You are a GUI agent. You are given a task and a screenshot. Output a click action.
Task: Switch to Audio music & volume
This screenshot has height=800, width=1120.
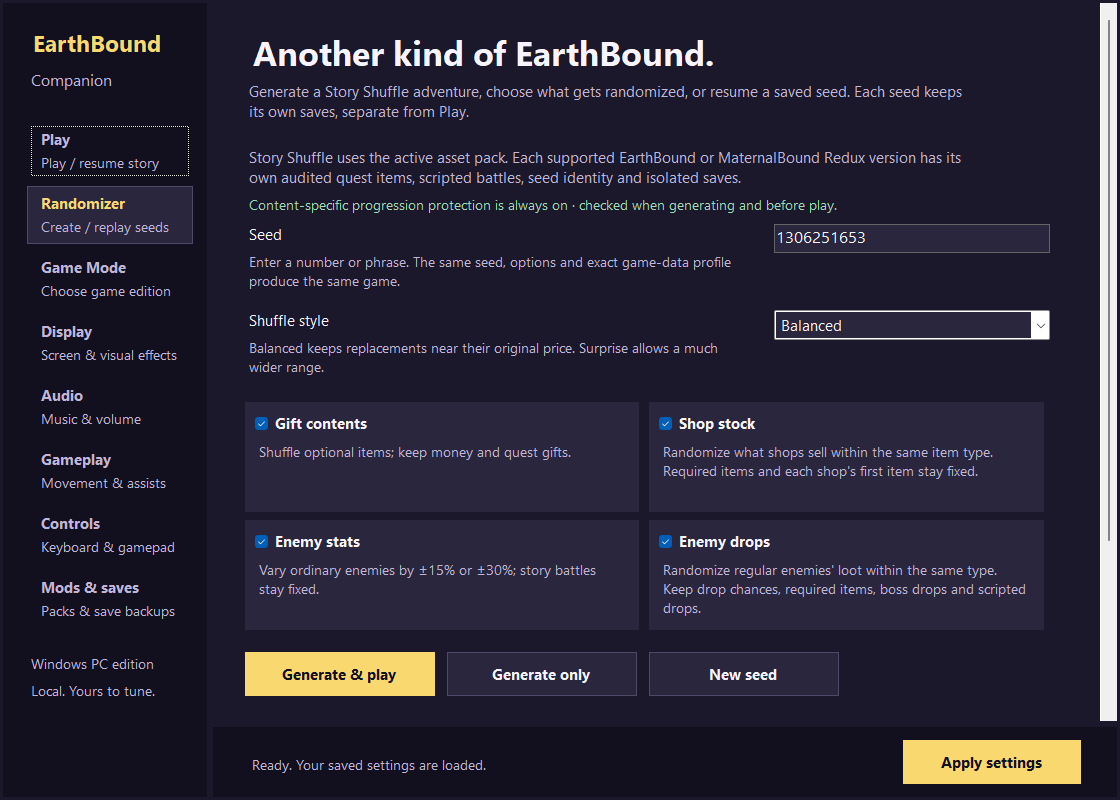[110, 407]
